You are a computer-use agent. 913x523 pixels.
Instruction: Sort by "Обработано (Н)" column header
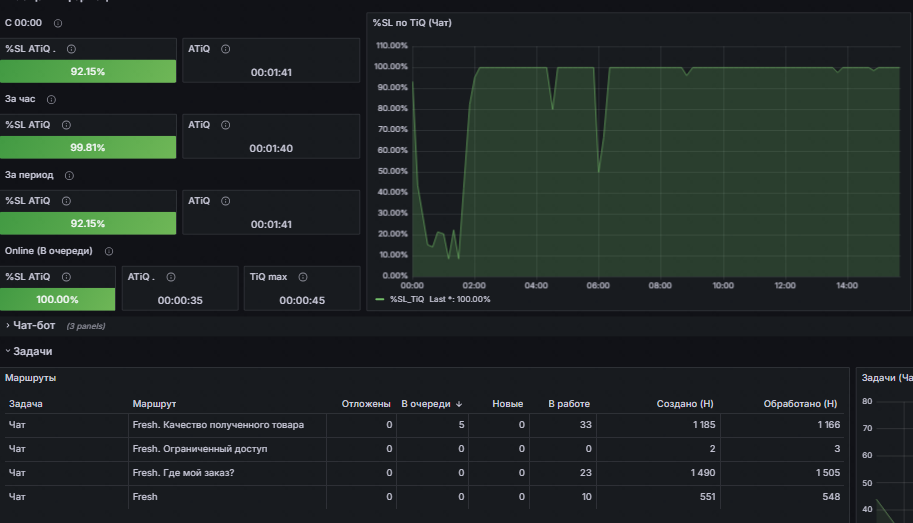point(800,404)
